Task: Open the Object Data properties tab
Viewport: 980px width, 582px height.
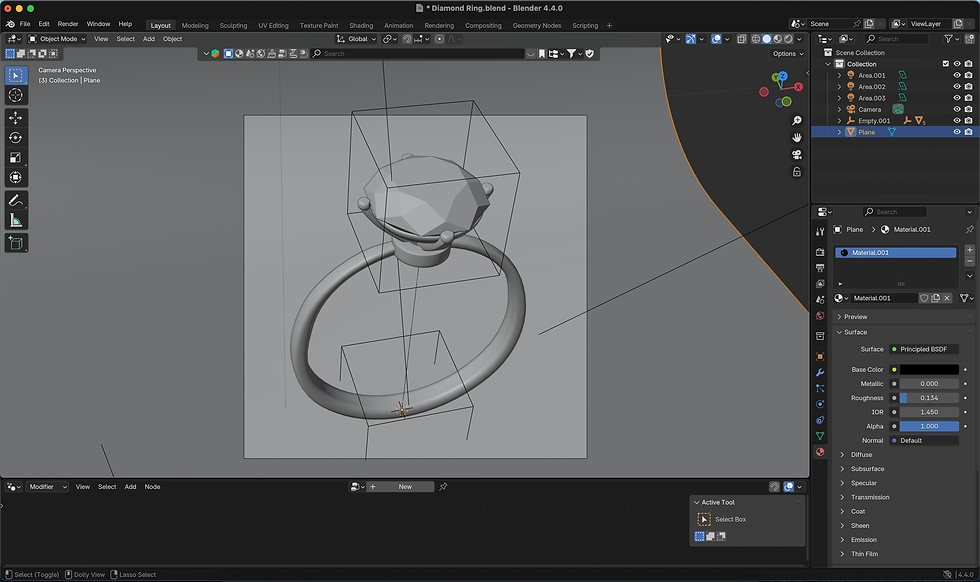Action: point(820,436)
